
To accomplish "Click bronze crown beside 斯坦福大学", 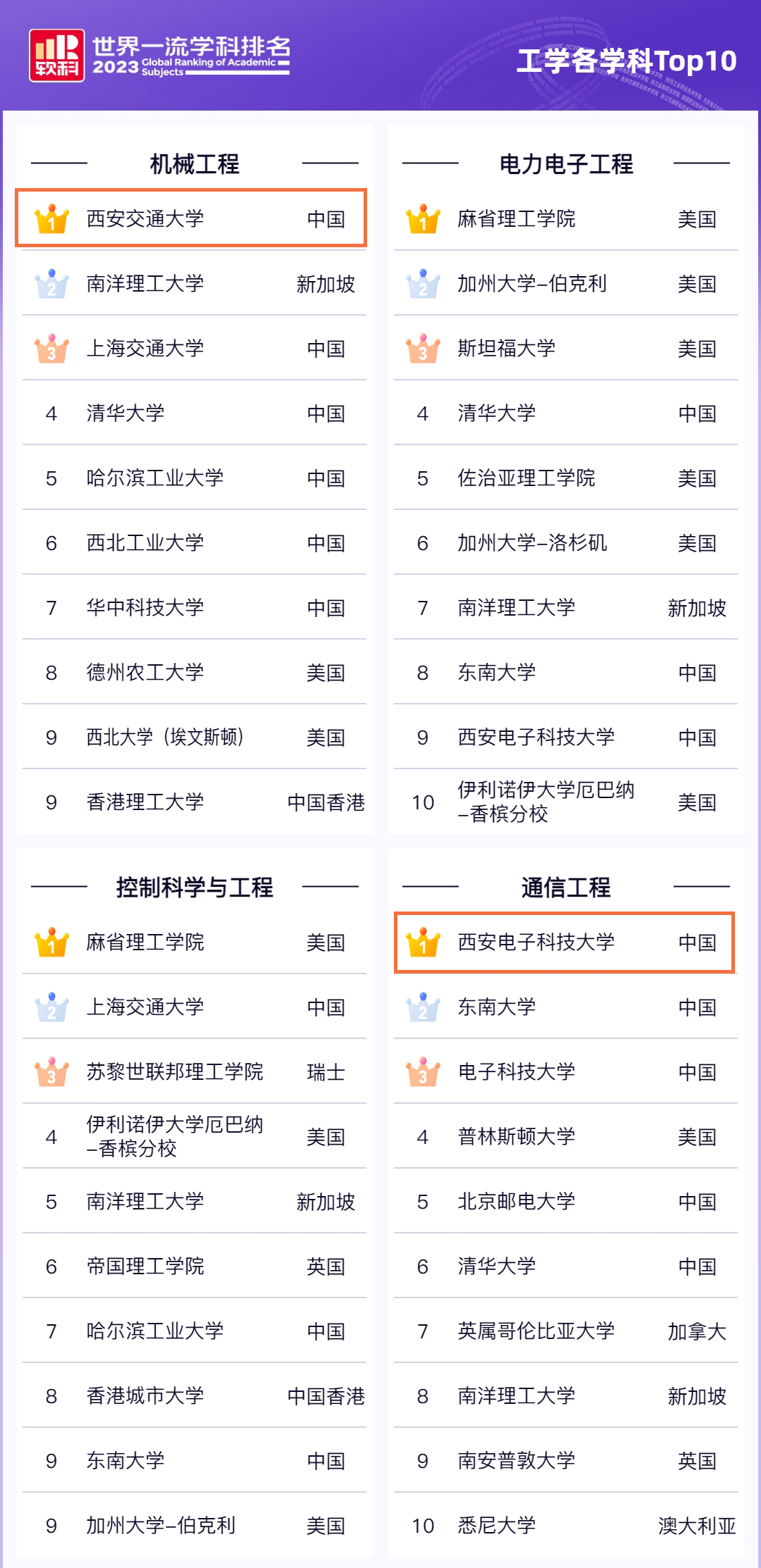I will click(423, 348).
